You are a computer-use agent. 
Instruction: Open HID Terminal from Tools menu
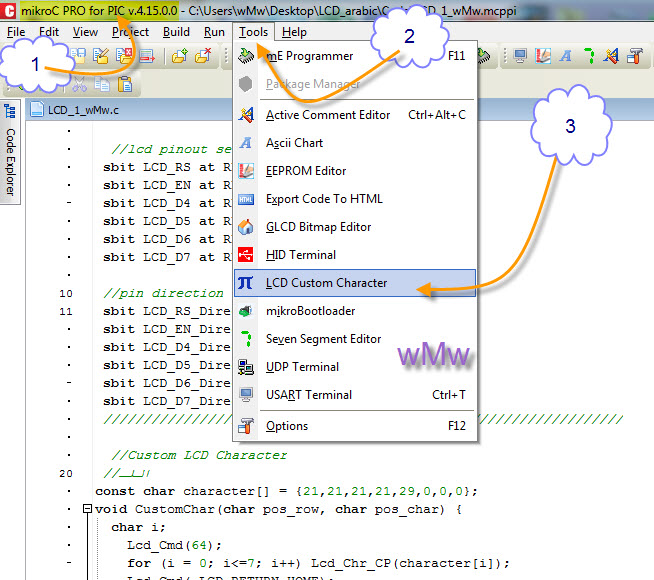[355, 255]
